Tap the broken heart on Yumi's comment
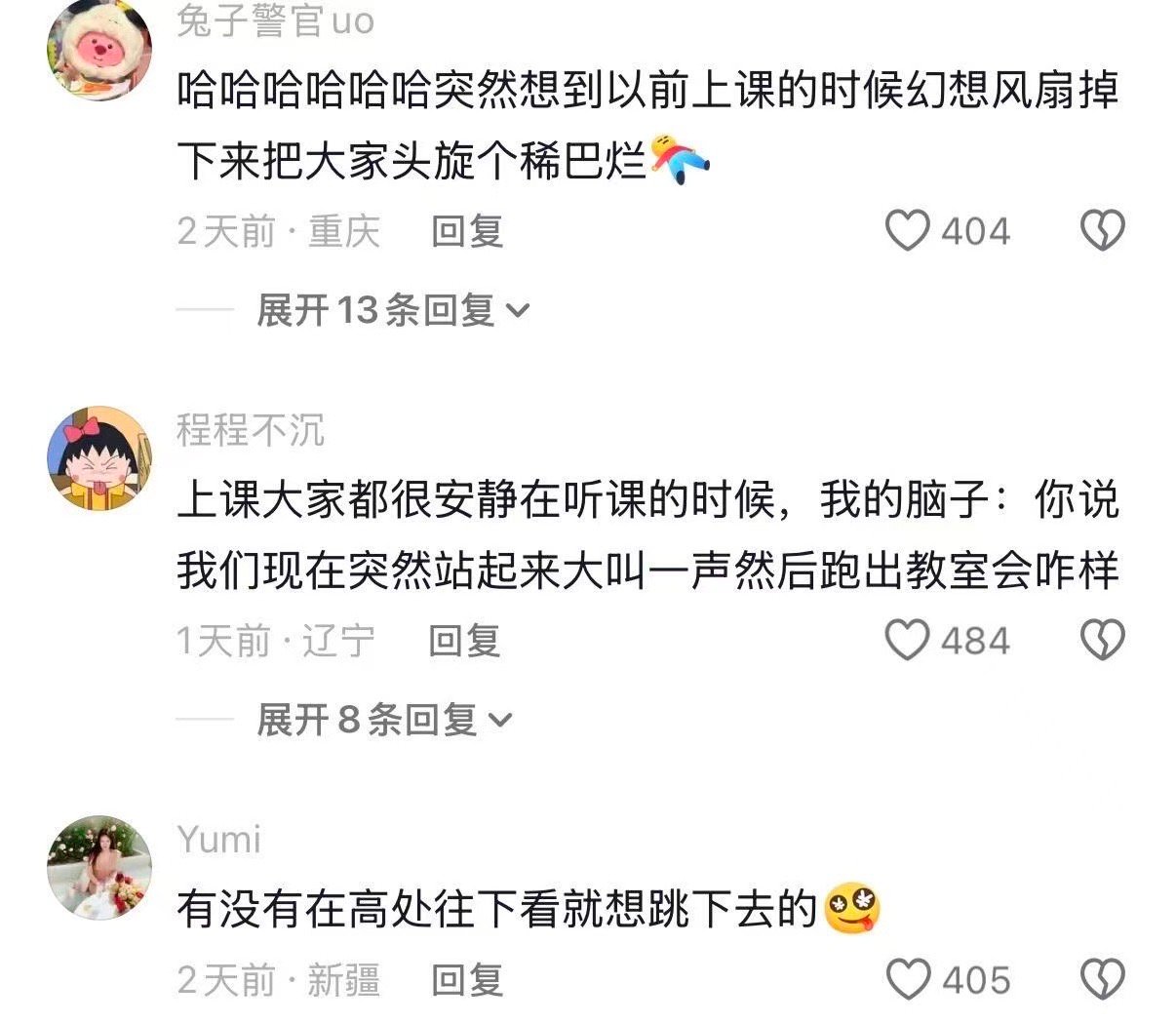Image resolution: width=1176 pixels, height=1023 pixels. pyautogui.click(x=1103, y=979)
